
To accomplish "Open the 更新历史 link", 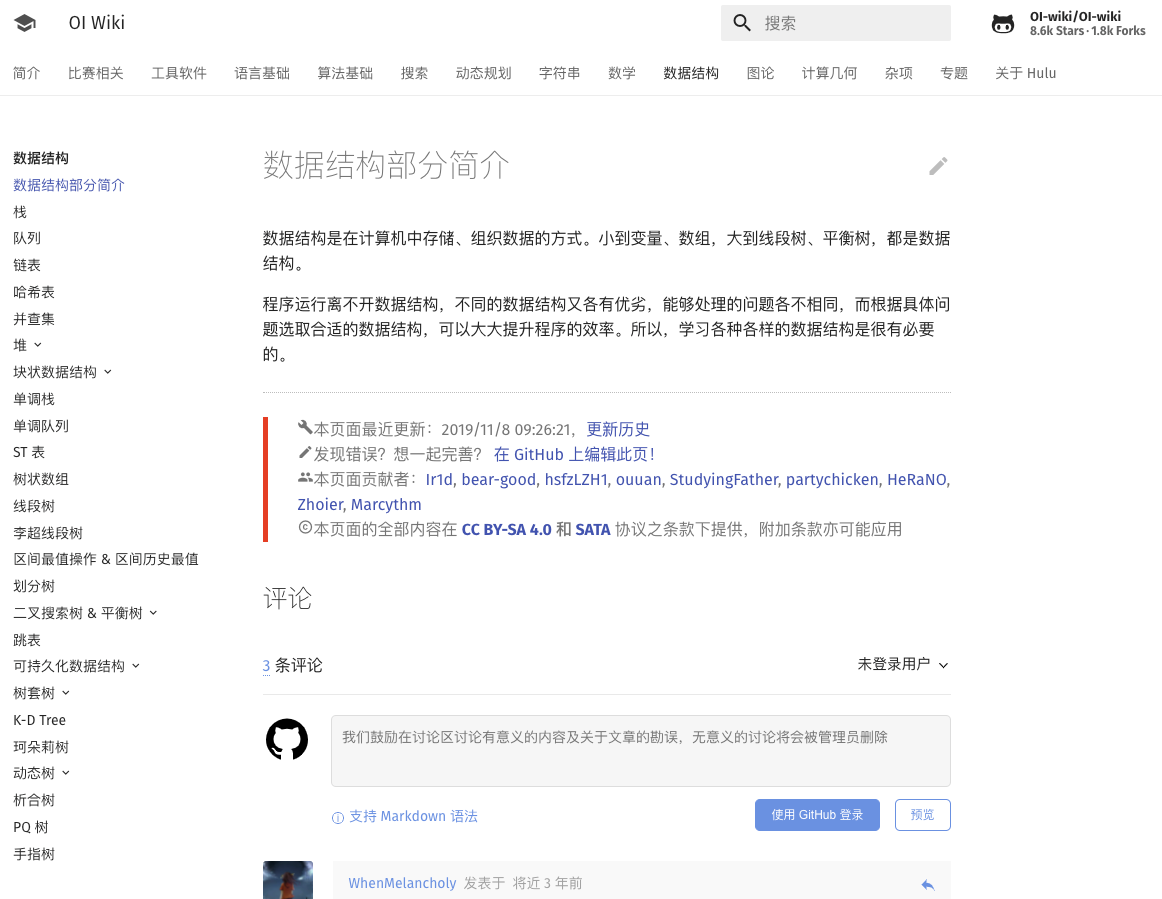I will point(618,429).
